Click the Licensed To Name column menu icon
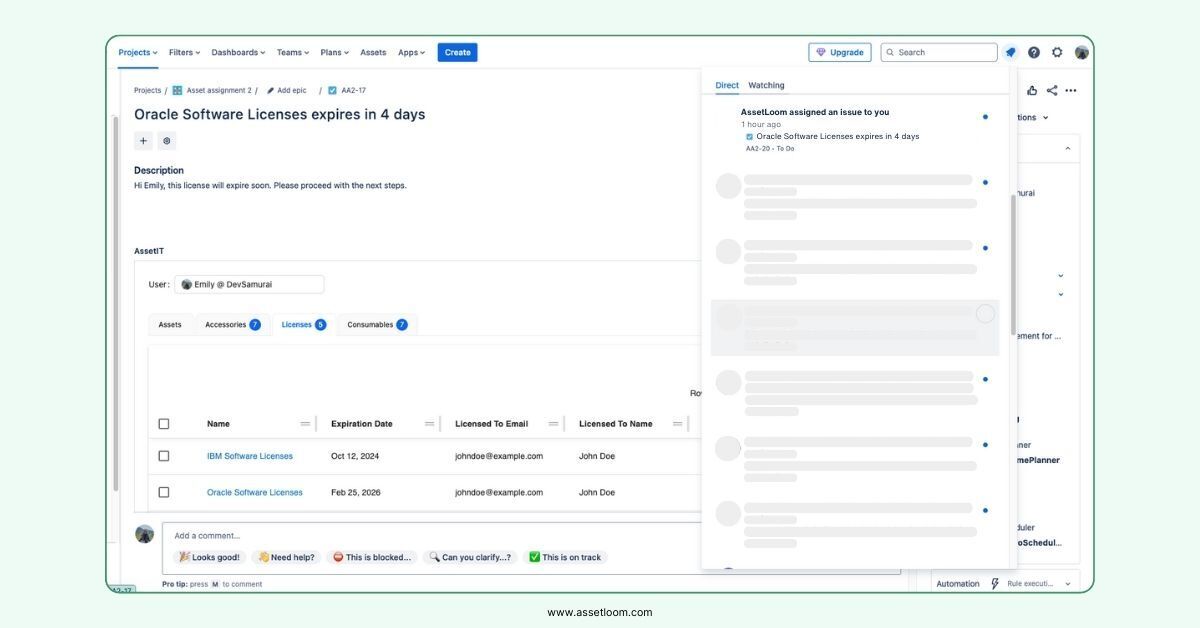The width and height of the screenshot is (1200, 628). point(677,424)
